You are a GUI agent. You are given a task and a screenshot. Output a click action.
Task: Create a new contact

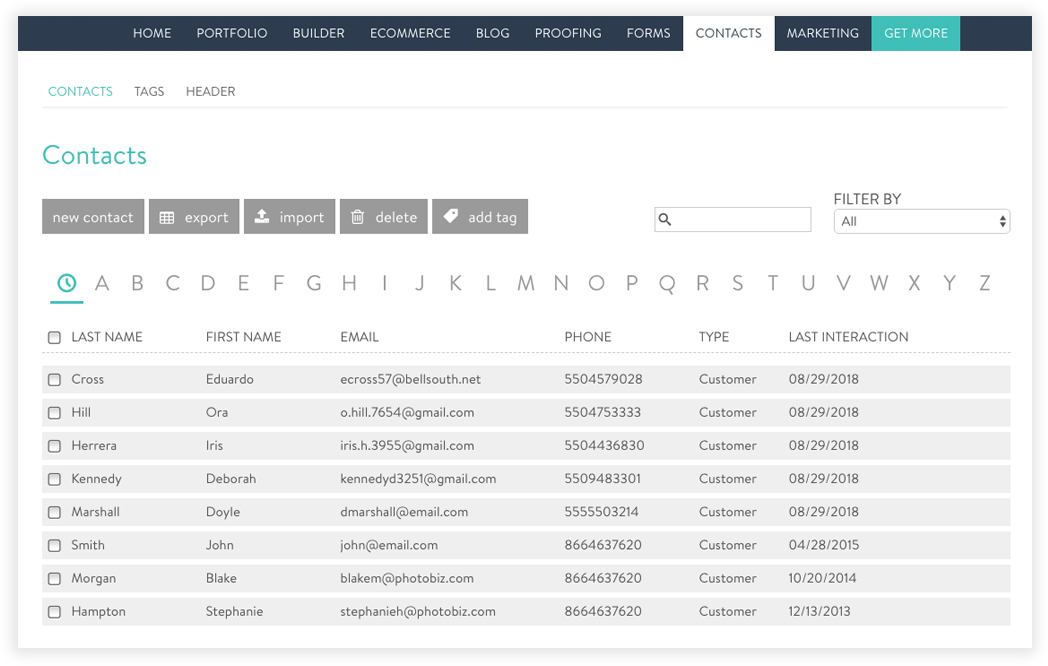(93, 217)
